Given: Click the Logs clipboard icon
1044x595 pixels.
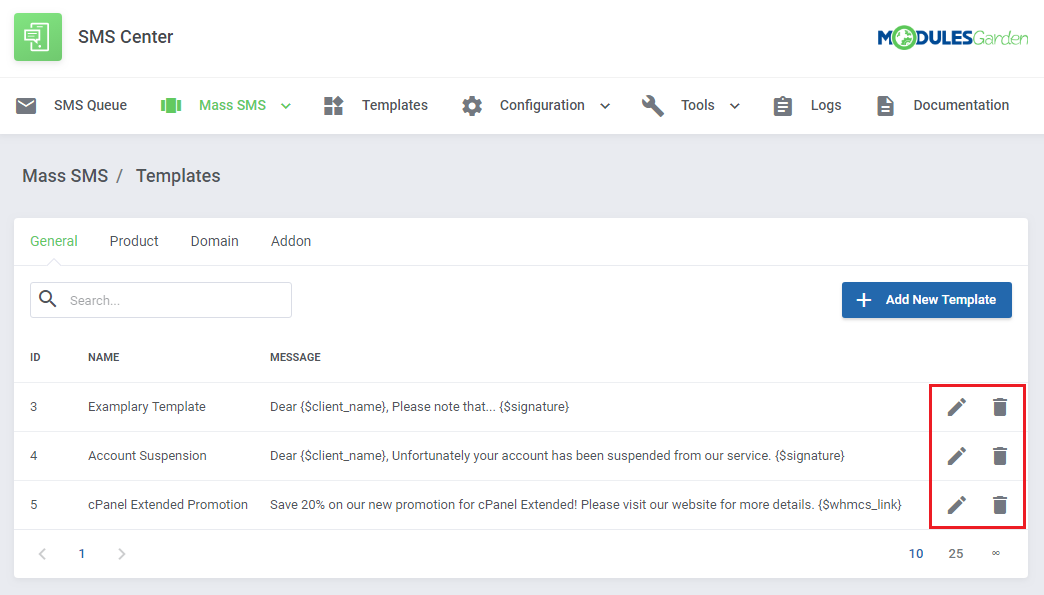Looking at the screenshot, I should [x=783, y=105].
